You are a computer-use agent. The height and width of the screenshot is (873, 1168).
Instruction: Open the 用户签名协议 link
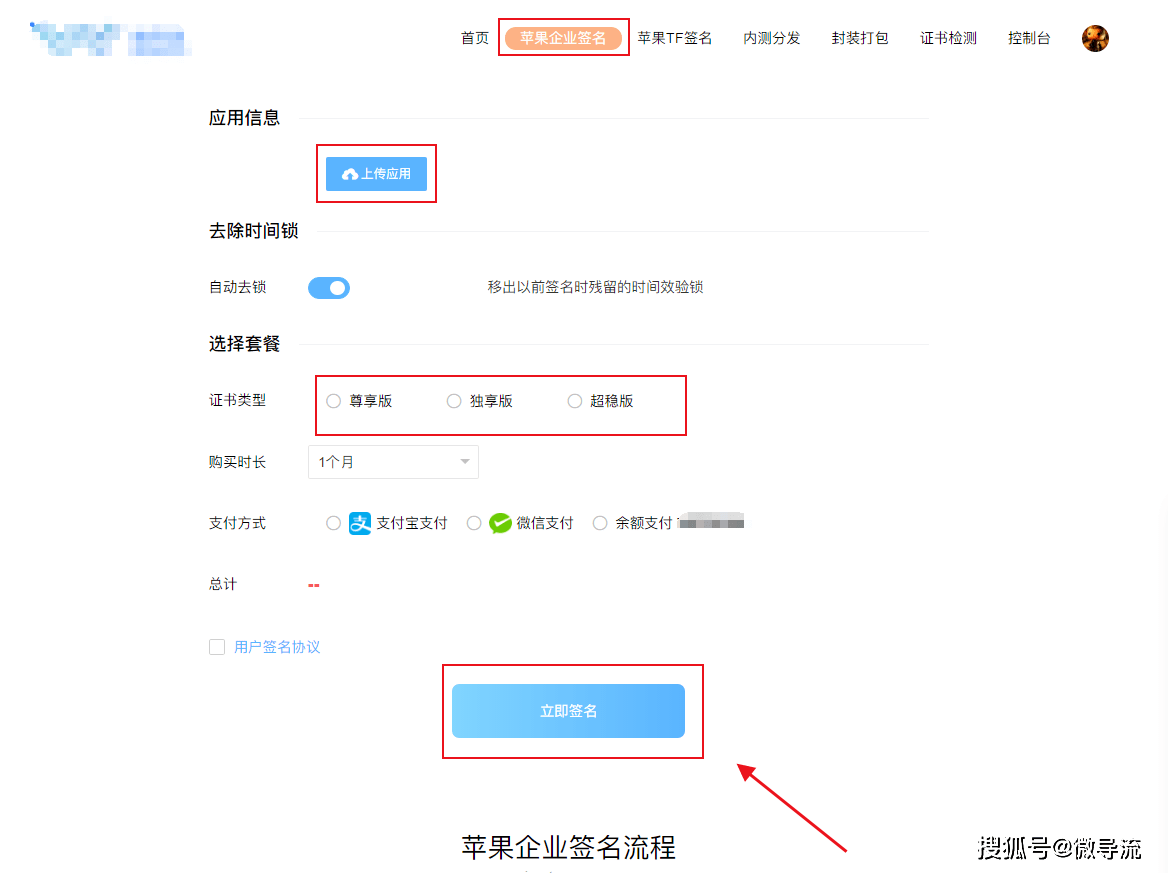point(277,647)
